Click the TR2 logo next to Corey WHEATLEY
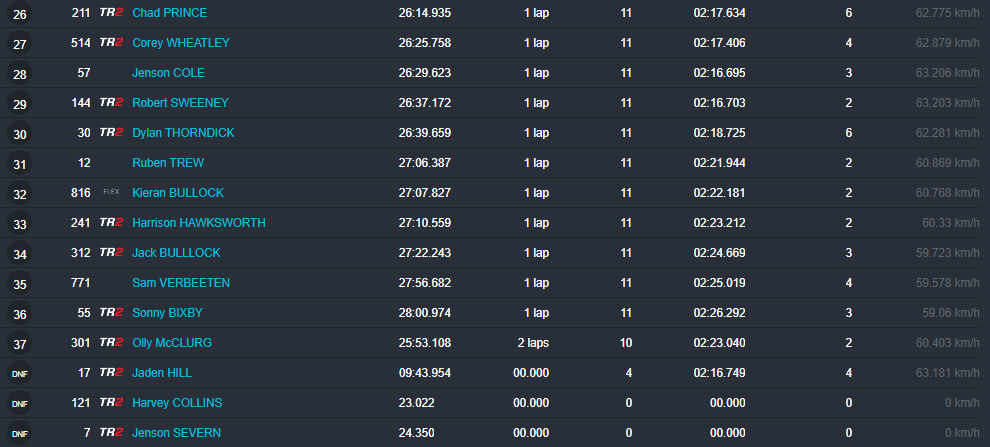 pos(111,43)
